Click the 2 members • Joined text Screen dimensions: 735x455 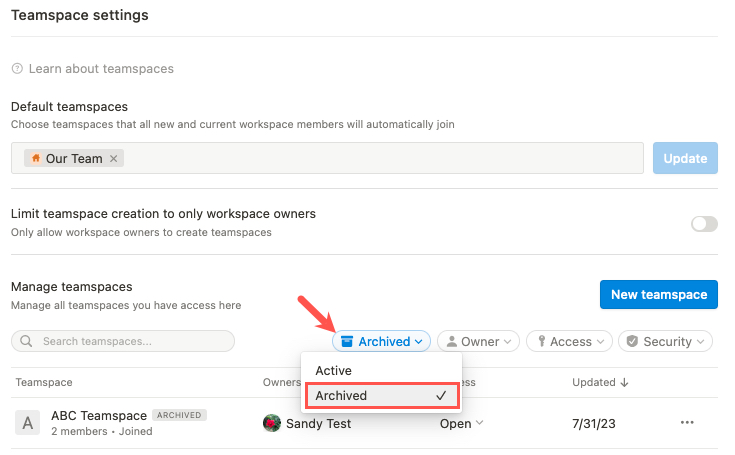pyautogui.click(x=102, y=432)
